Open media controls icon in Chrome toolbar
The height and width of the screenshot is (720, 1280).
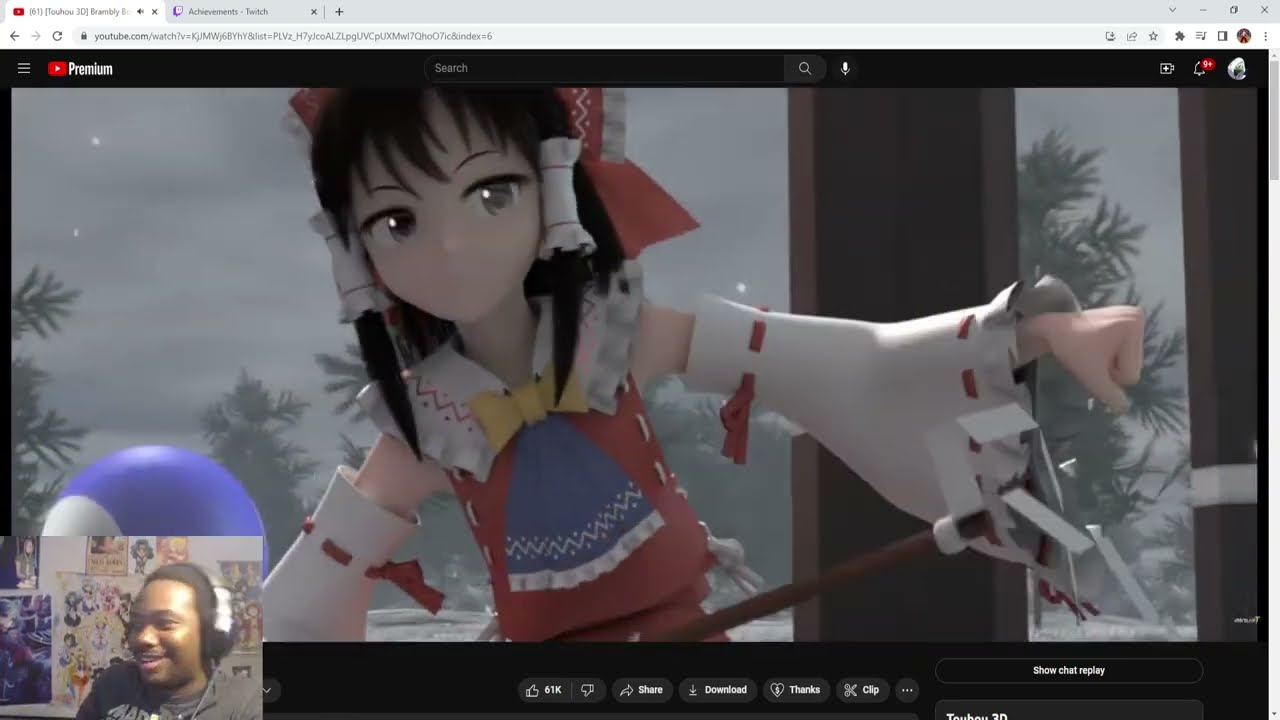[x=1201, y=36]
